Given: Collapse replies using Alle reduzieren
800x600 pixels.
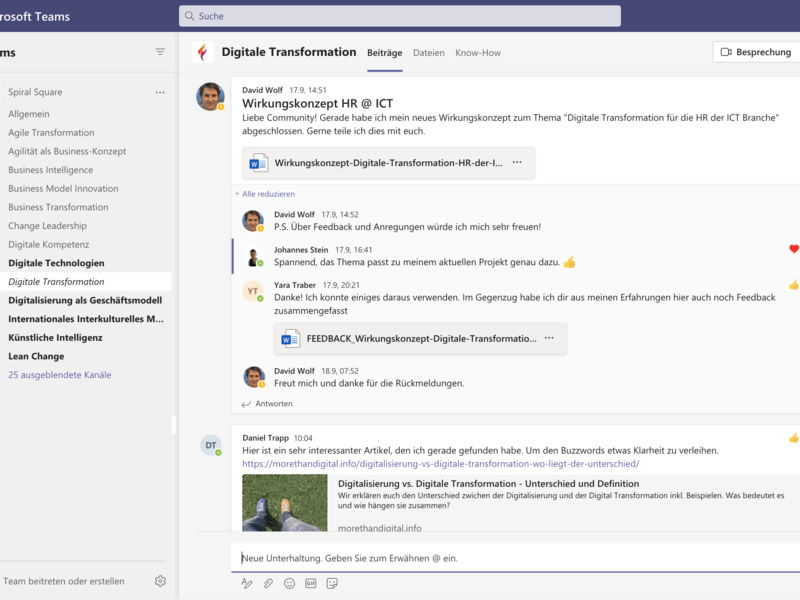Looking at the screenshot, I should (x=268, y=194).
